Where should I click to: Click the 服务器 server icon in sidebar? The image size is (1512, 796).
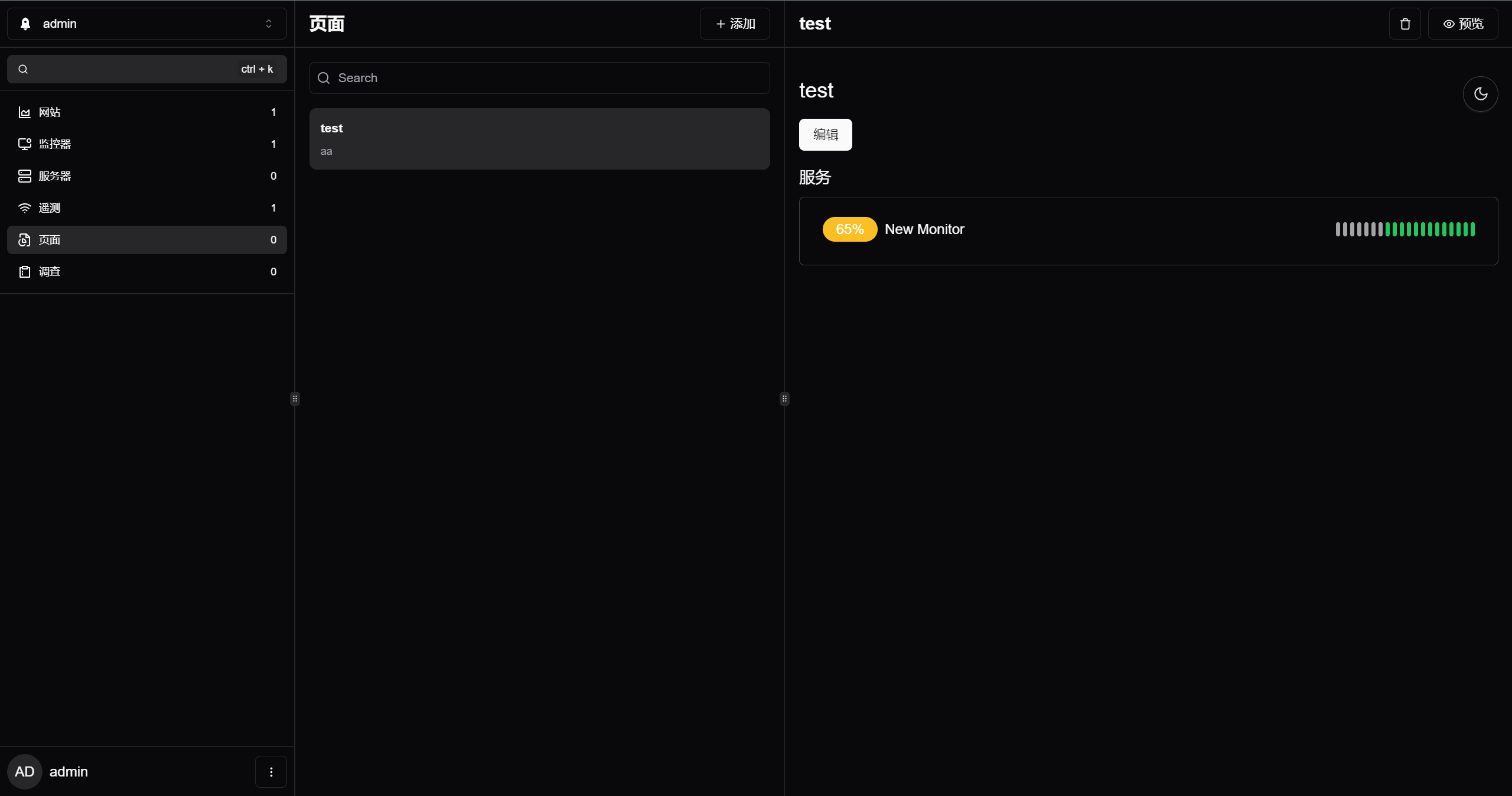(24, 176)
